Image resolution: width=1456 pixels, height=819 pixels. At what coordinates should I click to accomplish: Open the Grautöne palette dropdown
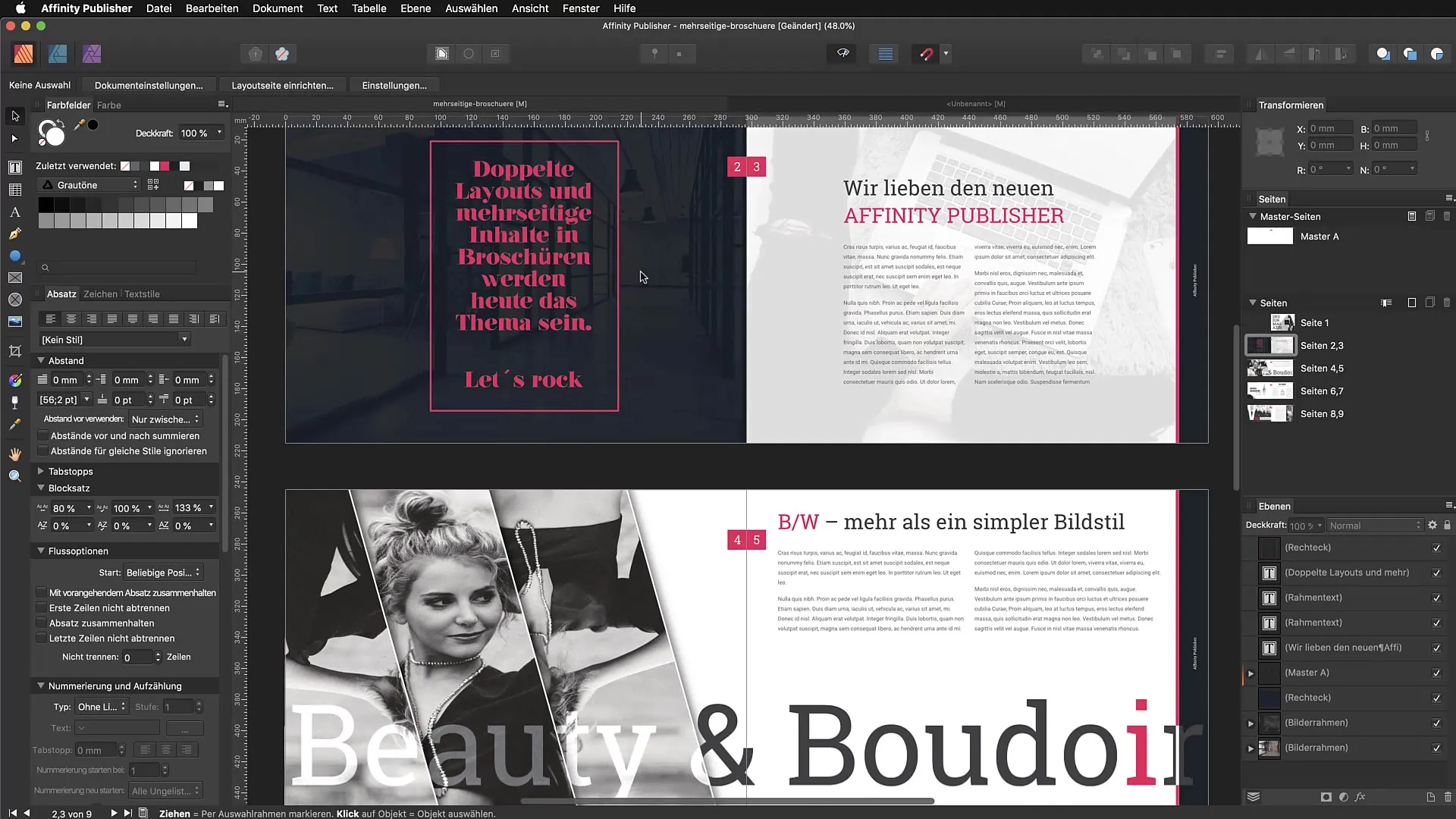[89, 185]
